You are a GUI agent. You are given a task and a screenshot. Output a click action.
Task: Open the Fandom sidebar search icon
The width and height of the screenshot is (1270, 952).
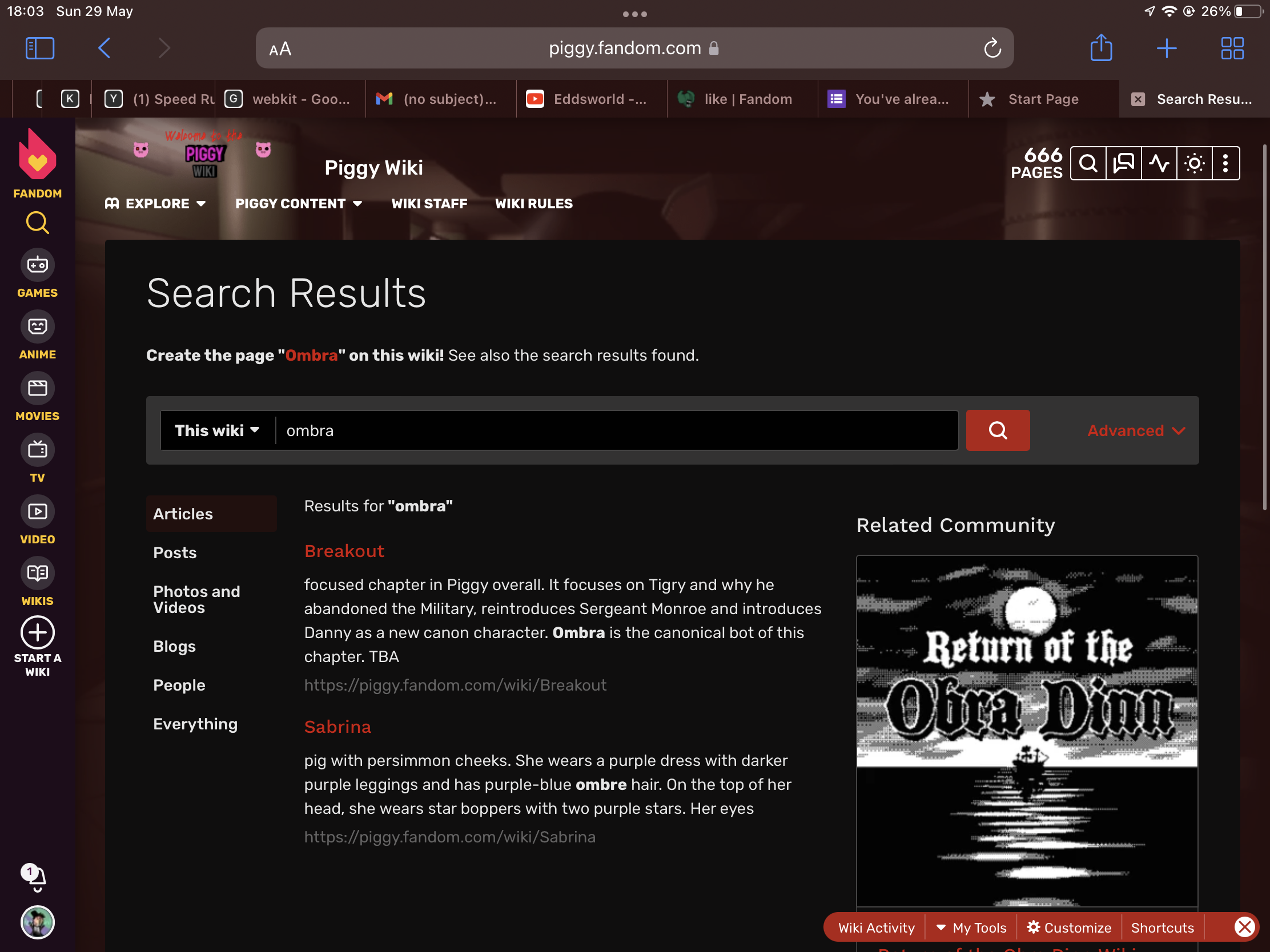point(37,223)
